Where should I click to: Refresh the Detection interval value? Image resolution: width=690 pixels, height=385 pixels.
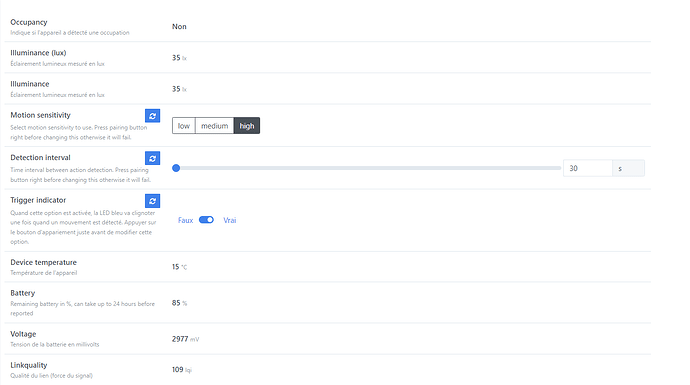pos(152,158)
